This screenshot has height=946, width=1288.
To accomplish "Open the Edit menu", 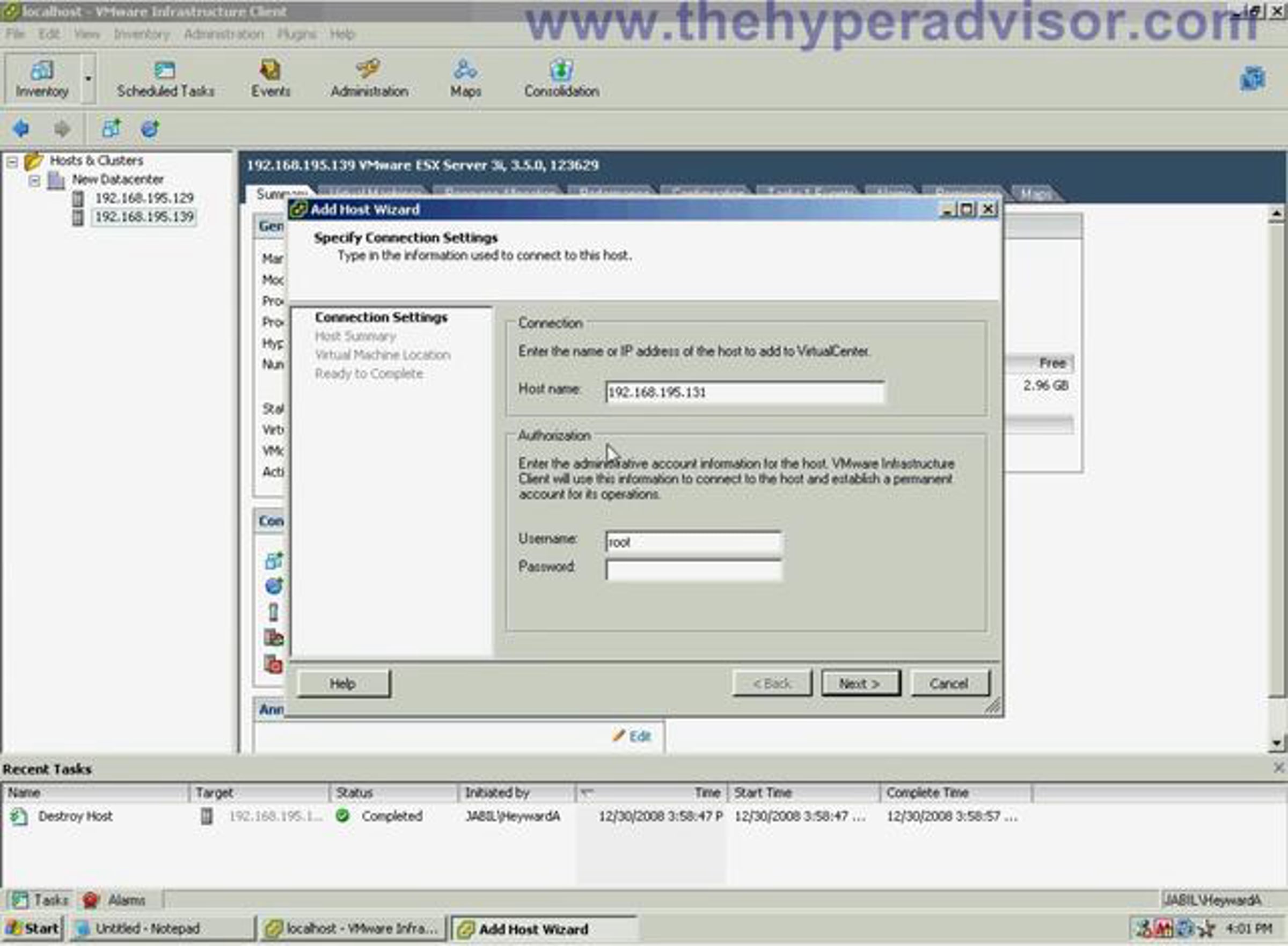I will 49,34.
